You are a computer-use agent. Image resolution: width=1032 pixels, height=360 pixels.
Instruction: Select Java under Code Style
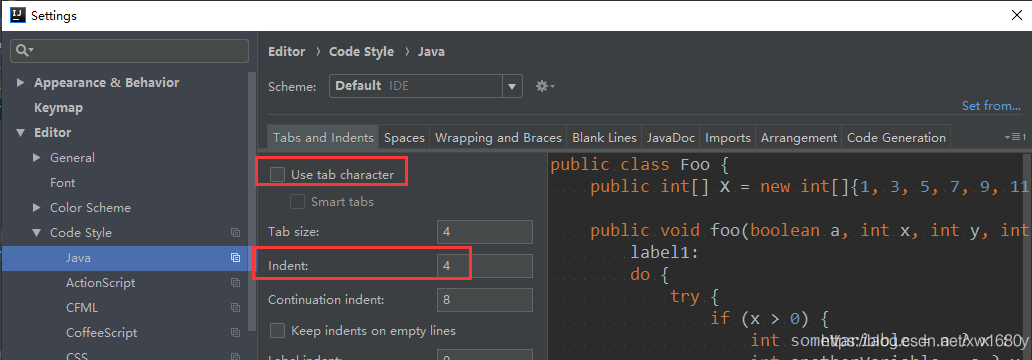click(125, 258)
